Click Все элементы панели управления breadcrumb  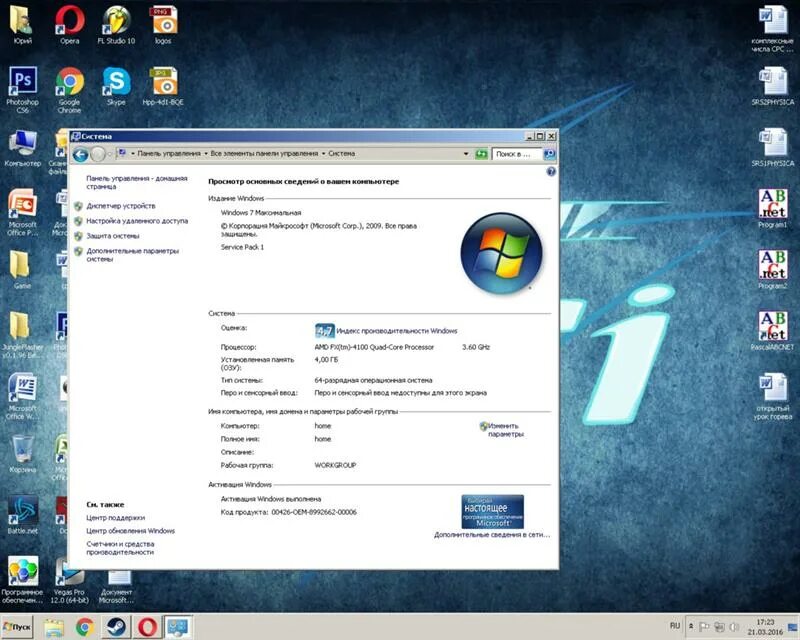264,154
